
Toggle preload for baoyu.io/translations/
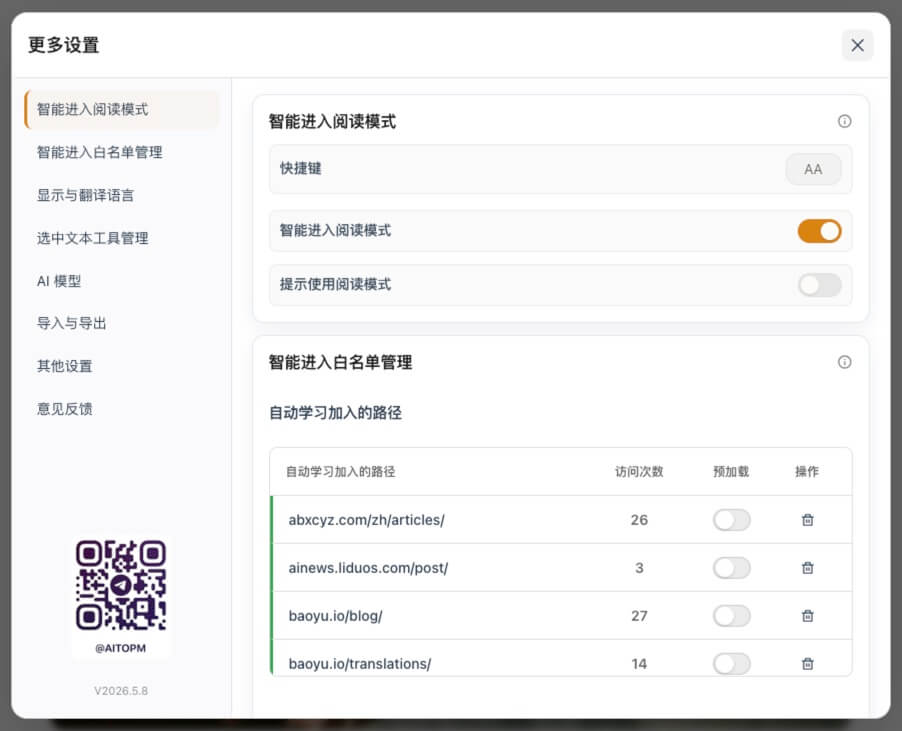click(x=731, y=664)
